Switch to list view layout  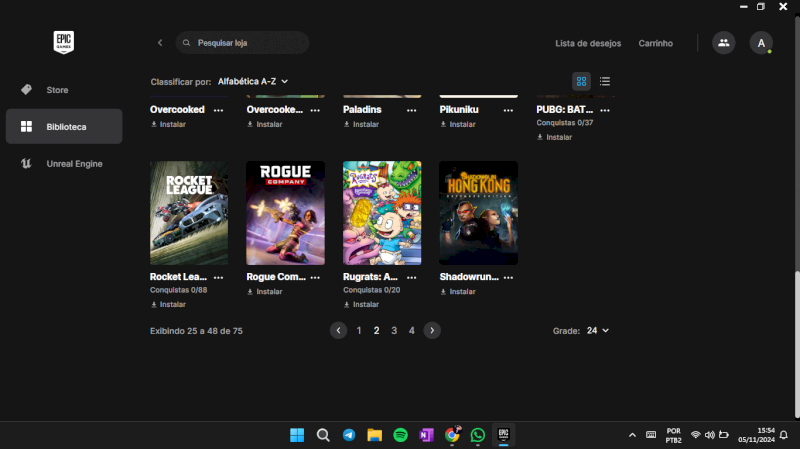[605, 81]
